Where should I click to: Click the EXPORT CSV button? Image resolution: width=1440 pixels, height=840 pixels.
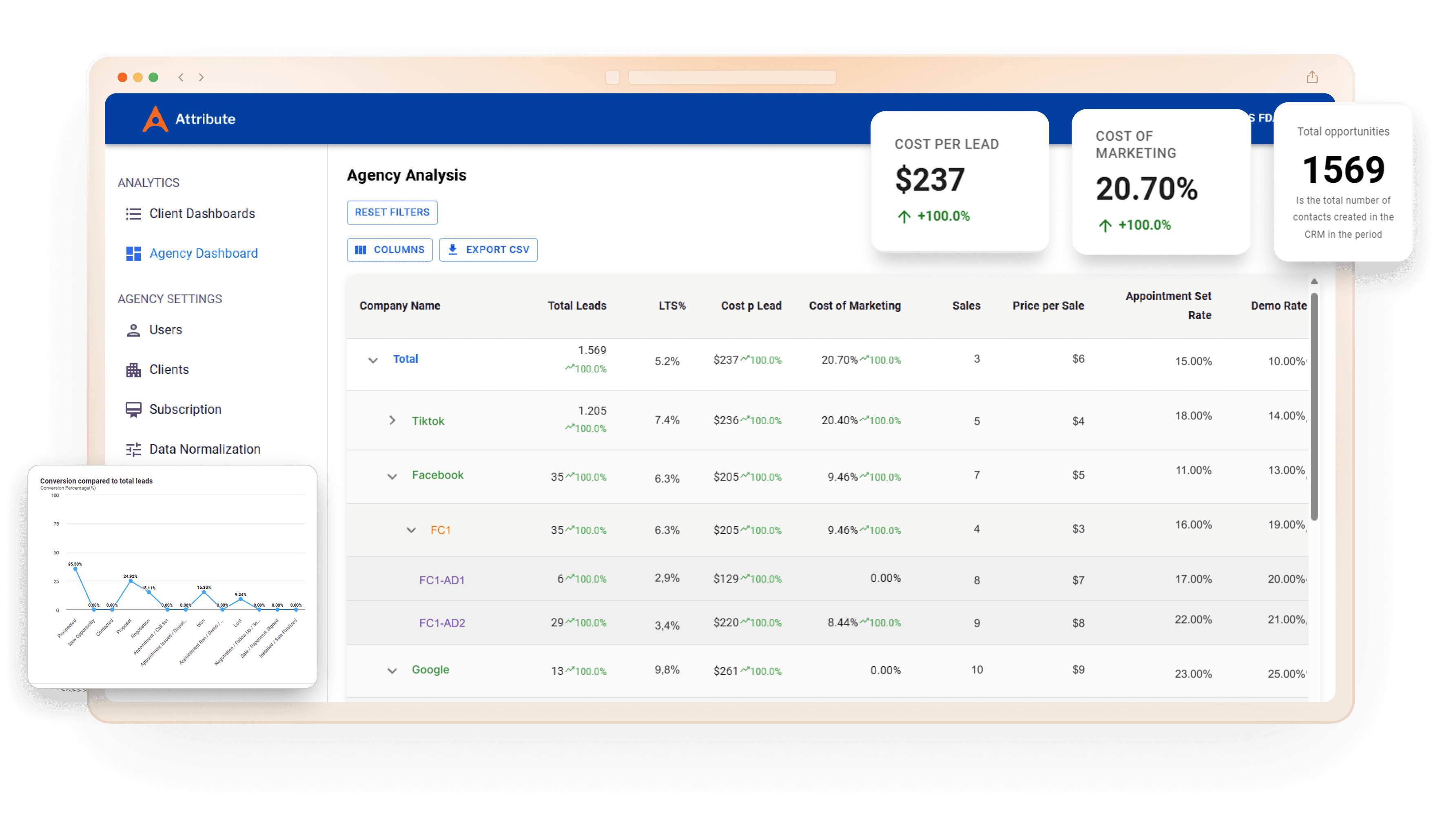click(488, 250)
